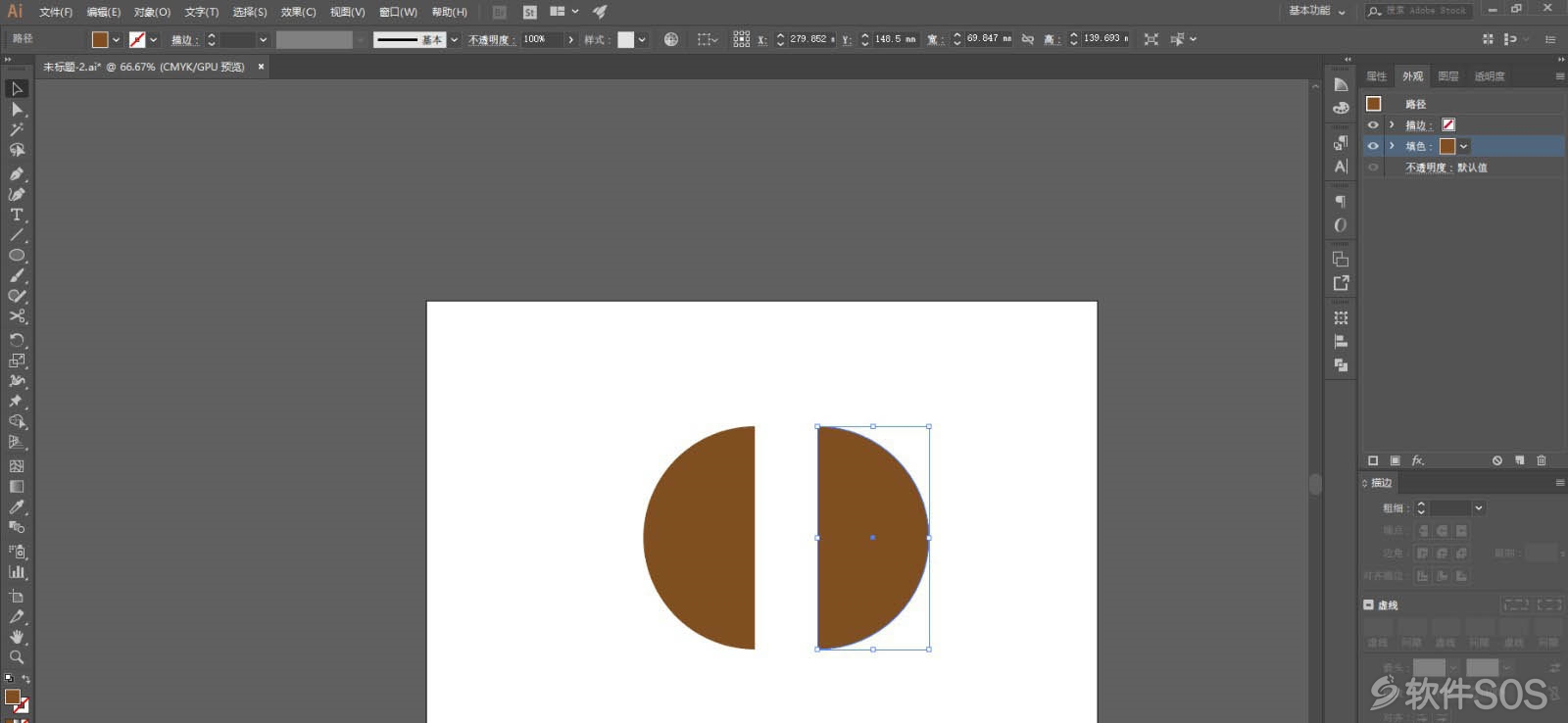Switch to the 属性 properties tab
Viewport: 1568px width, 723px height.
[1377, 76]
